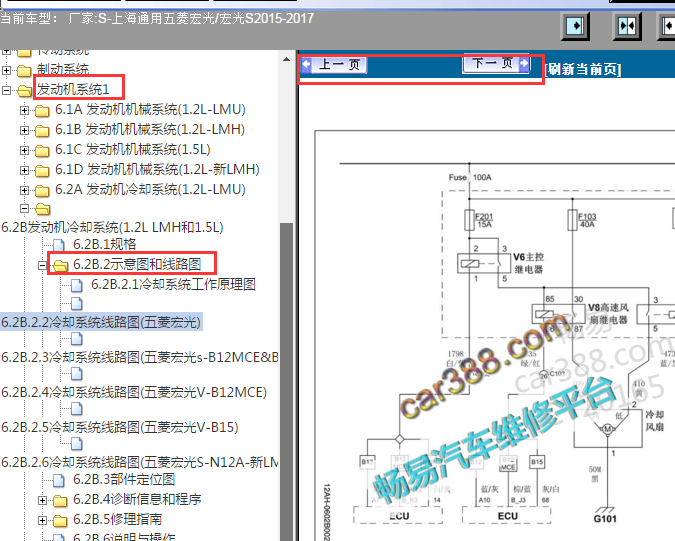Click the 刷新当前页 refresh link

tap(583, 69)
